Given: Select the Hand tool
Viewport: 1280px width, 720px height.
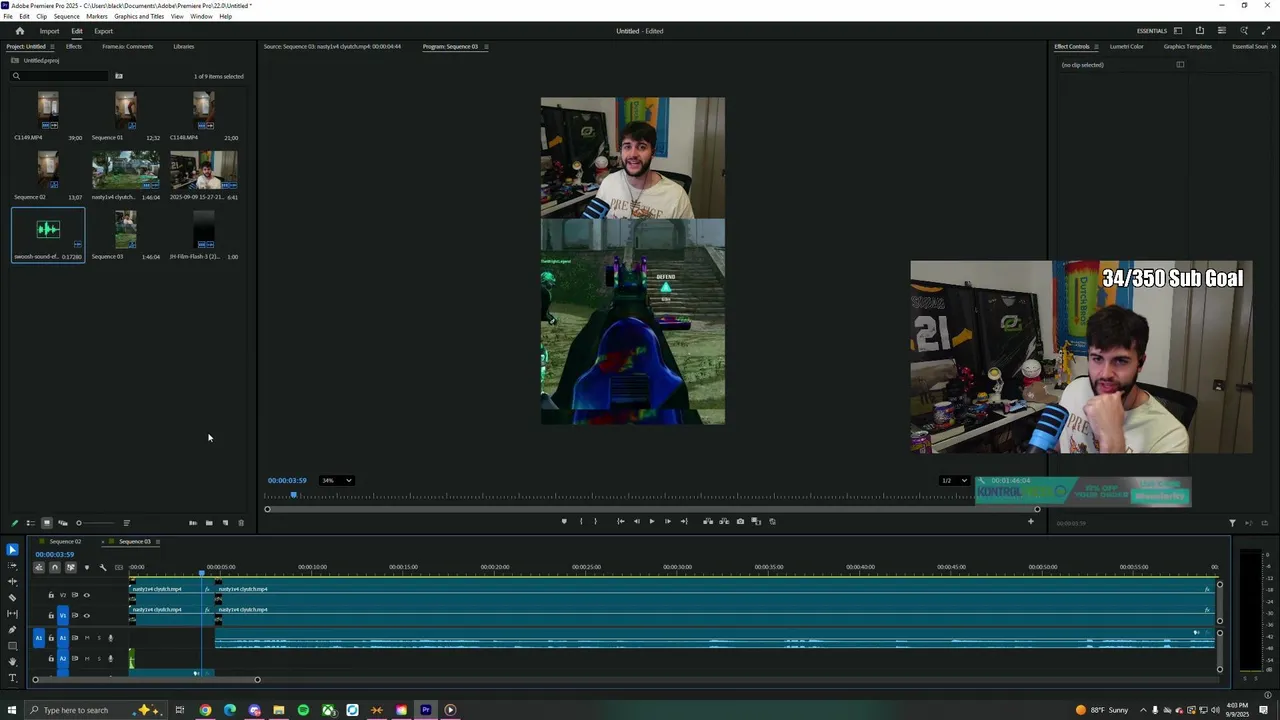Looking at the screenshot, I should tap(12, 661).
